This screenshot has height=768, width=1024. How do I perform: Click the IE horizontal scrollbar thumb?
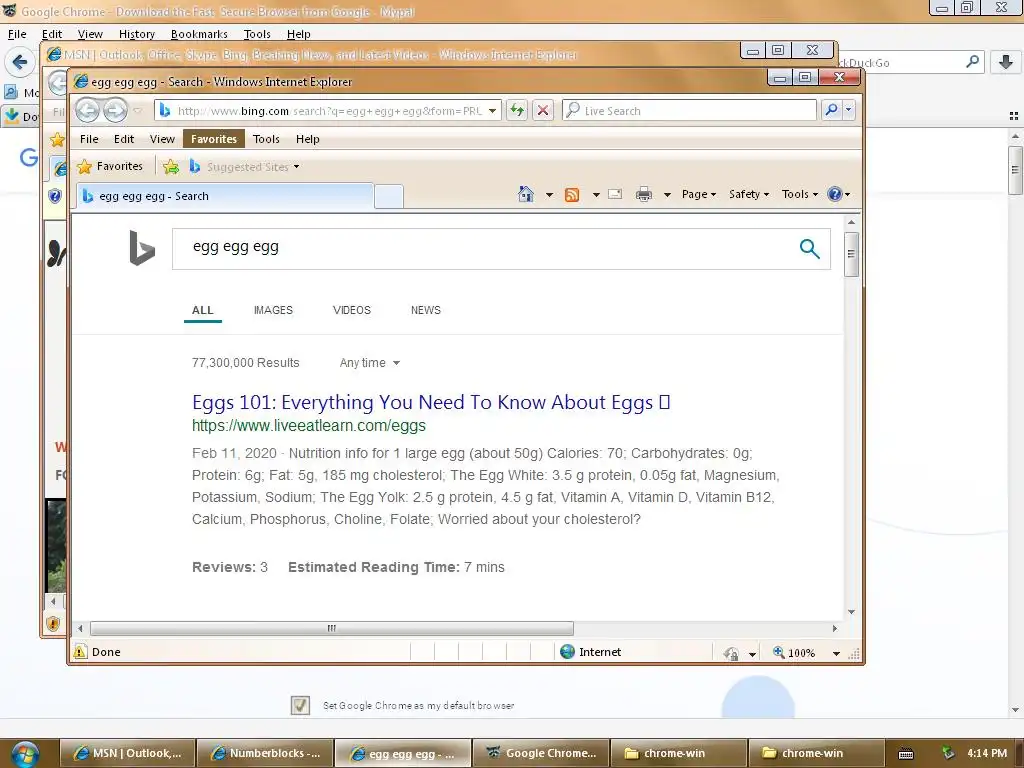click(x=332, y=628)
